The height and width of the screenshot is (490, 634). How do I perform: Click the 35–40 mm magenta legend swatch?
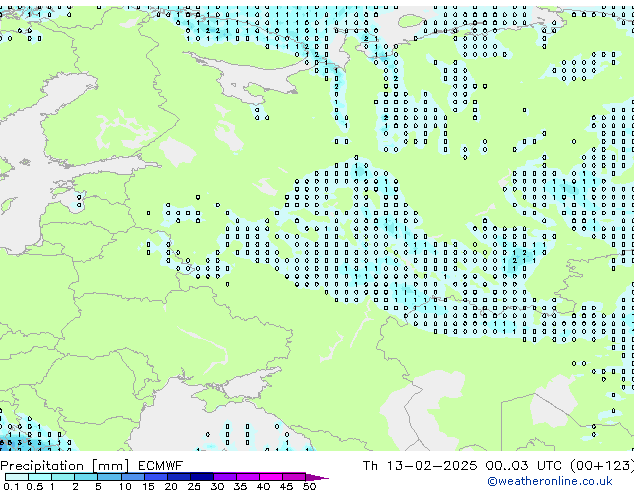pos(248,477)
